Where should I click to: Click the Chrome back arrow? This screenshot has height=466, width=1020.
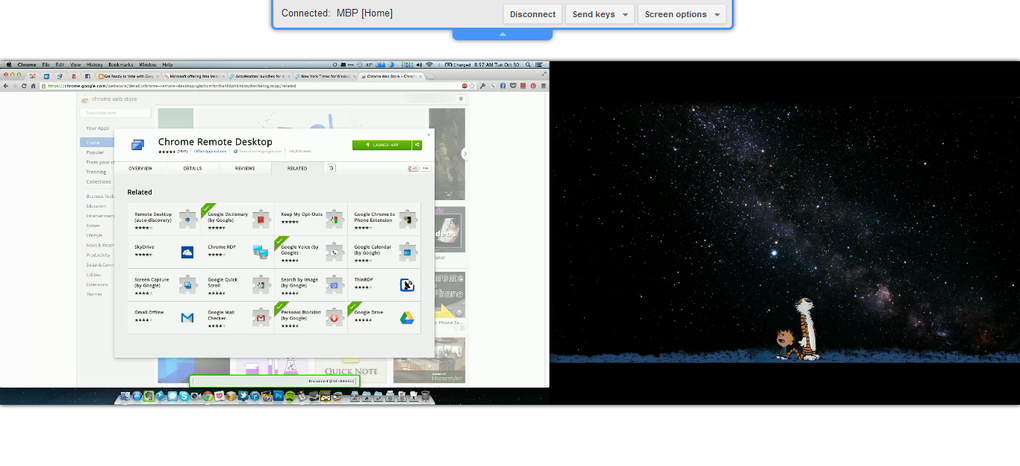click(5, 86)
